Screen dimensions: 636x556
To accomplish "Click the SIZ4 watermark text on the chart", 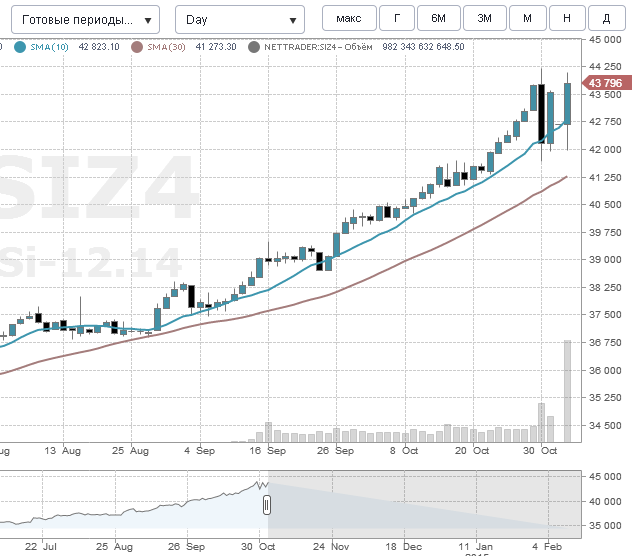I will [x=95, y=190].
